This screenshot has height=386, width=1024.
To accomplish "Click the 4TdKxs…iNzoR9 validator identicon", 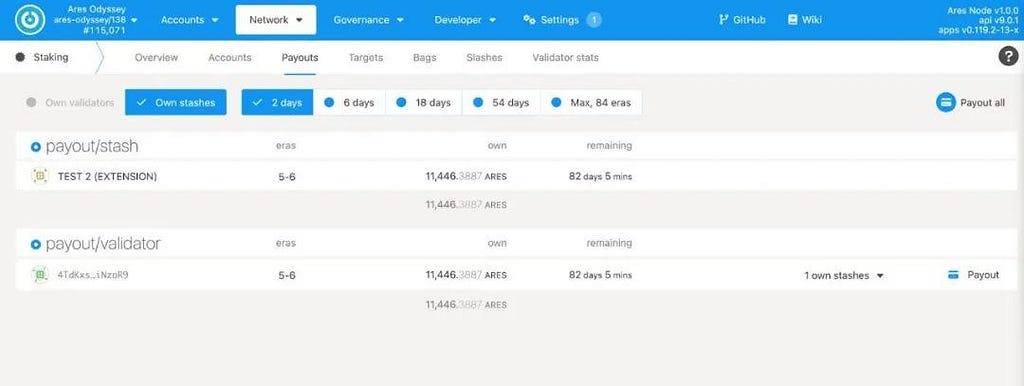I will tap(40, 275).
